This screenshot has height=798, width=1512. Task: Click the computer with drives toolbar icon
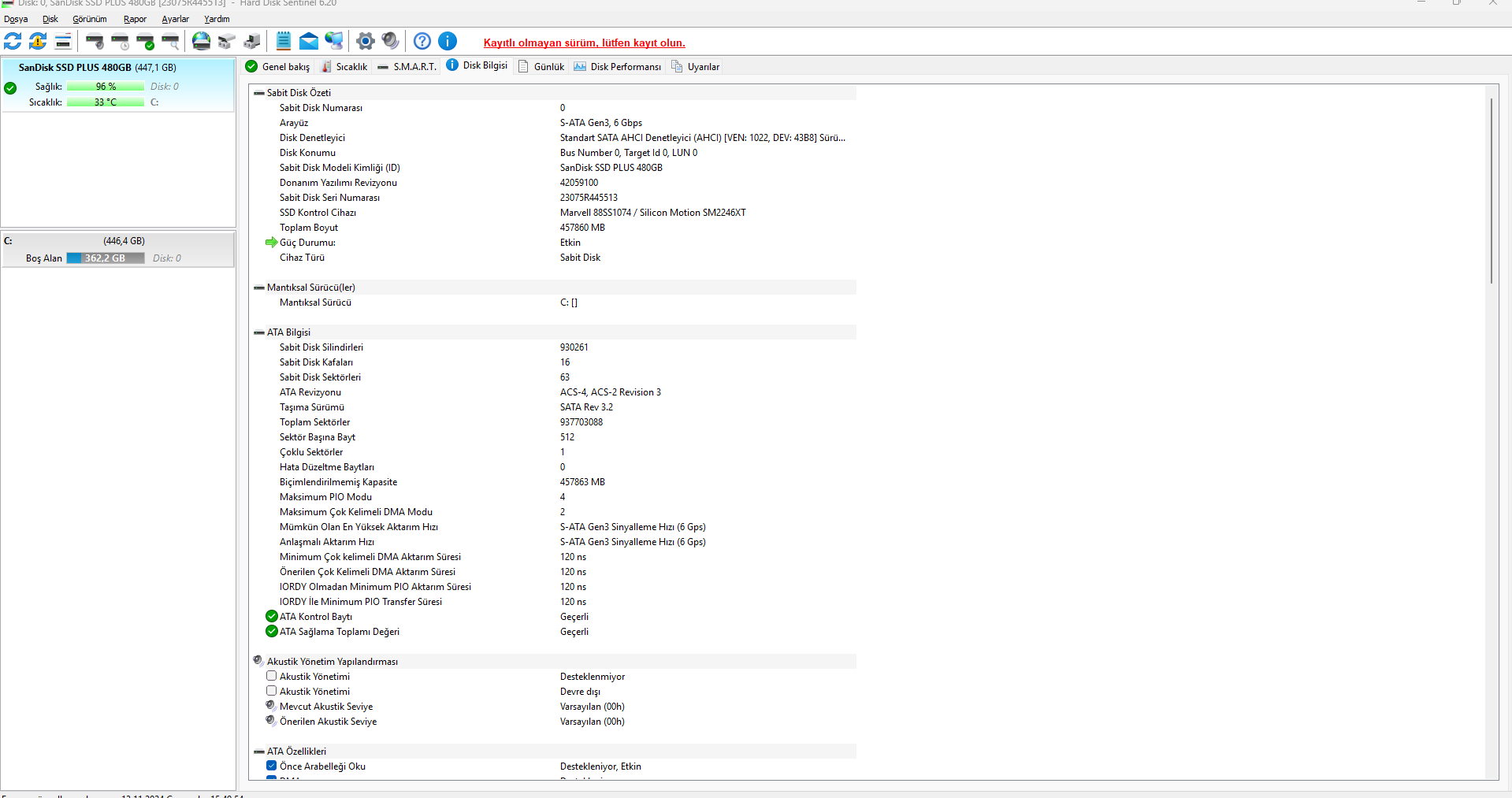pyautogui.click(x=252, y=41)
